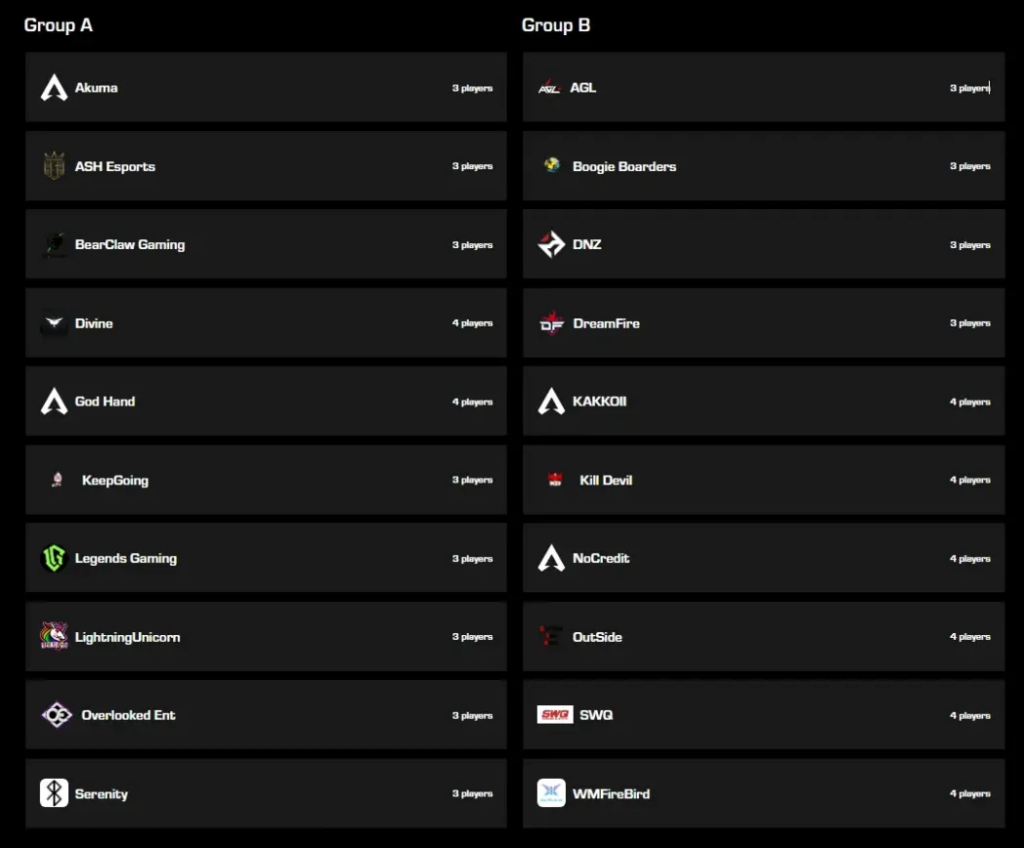This screenshot has width=1024, height=848.
Task: Click the Group B heading
Action: pos(556,25)
